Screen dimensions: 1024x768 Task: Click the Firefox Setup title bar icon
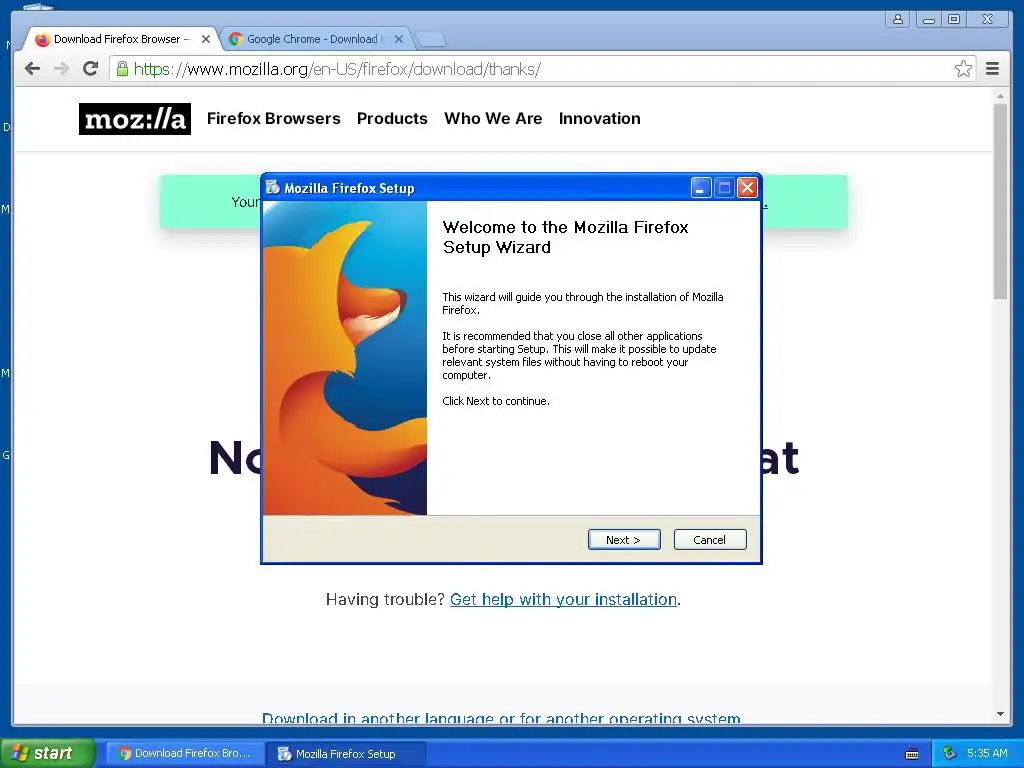(x=273, y=187)
